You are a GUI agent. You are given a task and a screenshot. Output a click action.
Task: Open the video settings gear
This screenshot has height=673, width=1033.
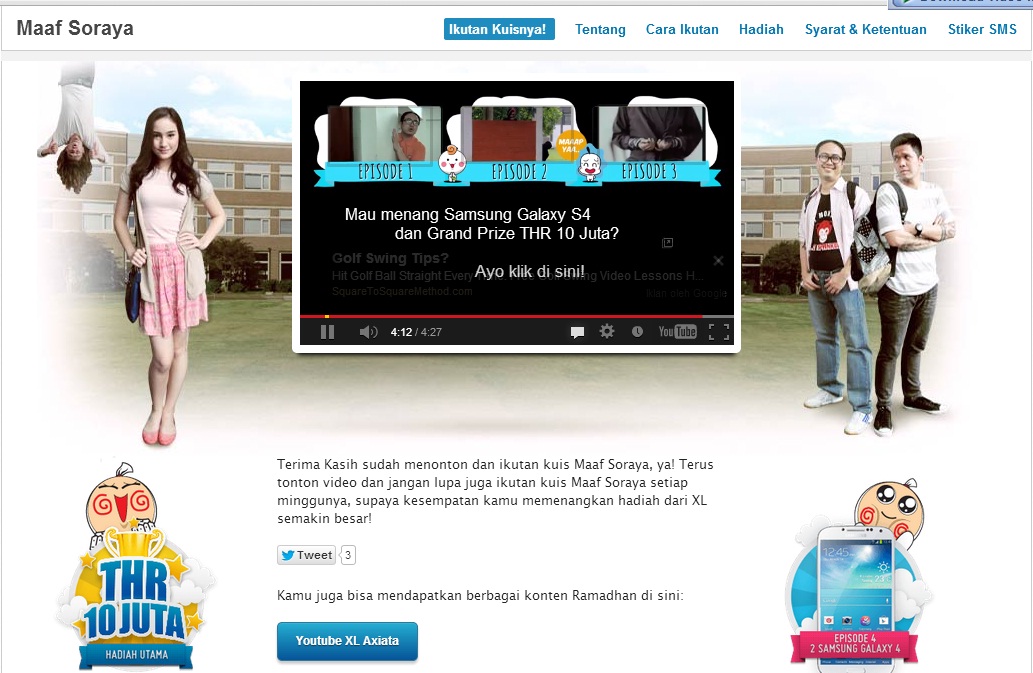607,330
